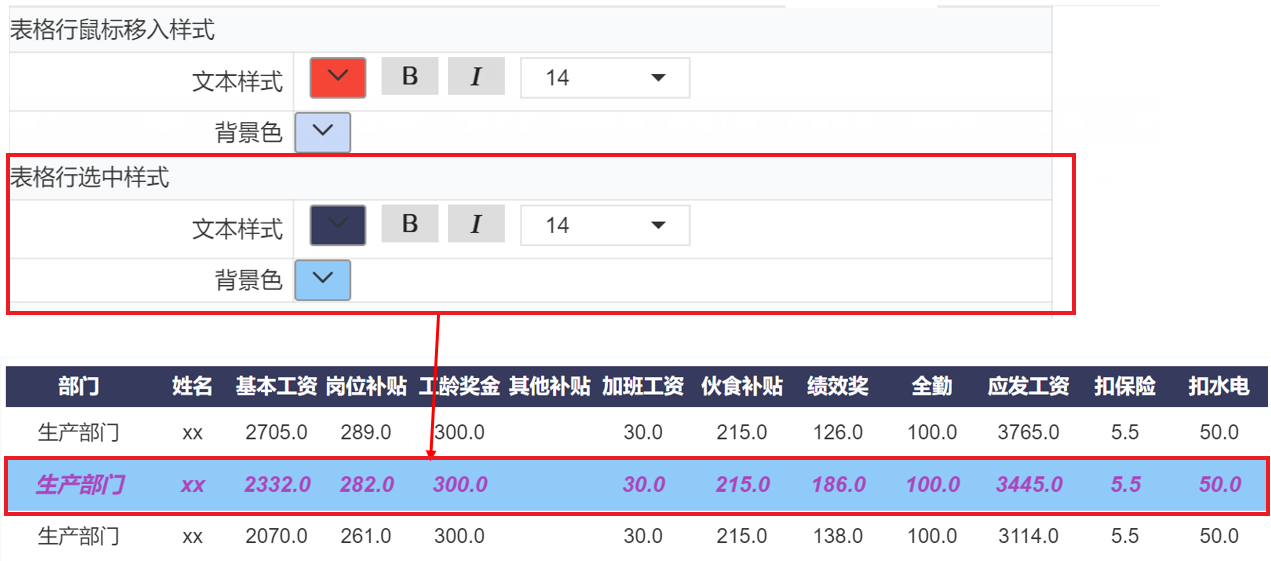Click the 基本工资 column header
1271x561 pixels.
[x=277, y=386]
